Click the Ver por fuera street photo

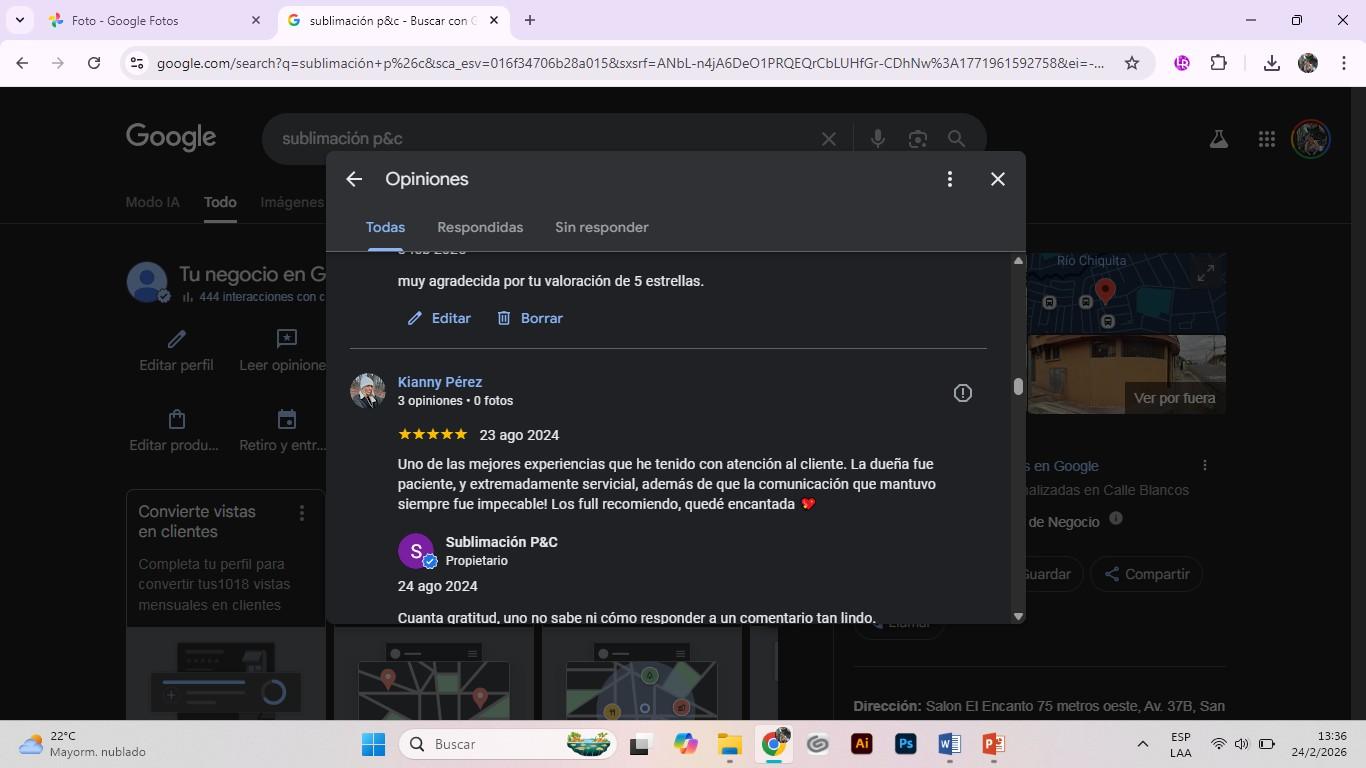coord(1127,374)
